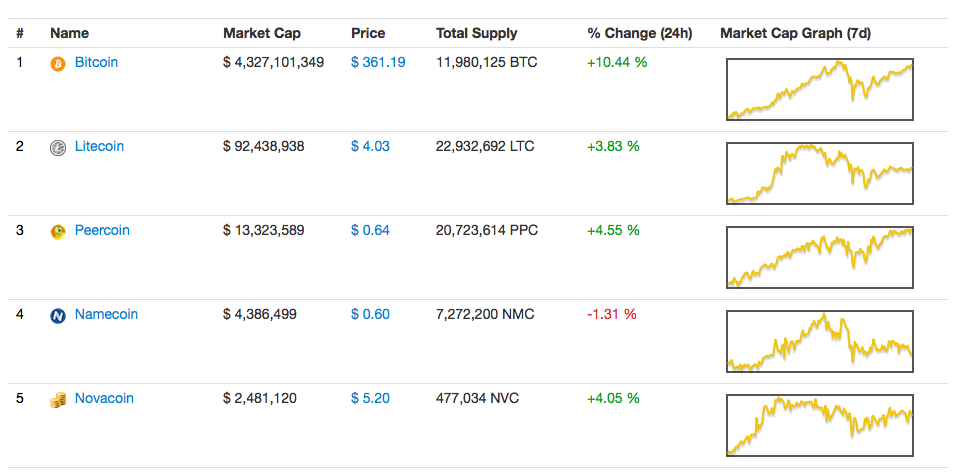The image size is (956, 473).
Task: Sort by the # column header
Action: pyautogui.click(x=20, y=34)
